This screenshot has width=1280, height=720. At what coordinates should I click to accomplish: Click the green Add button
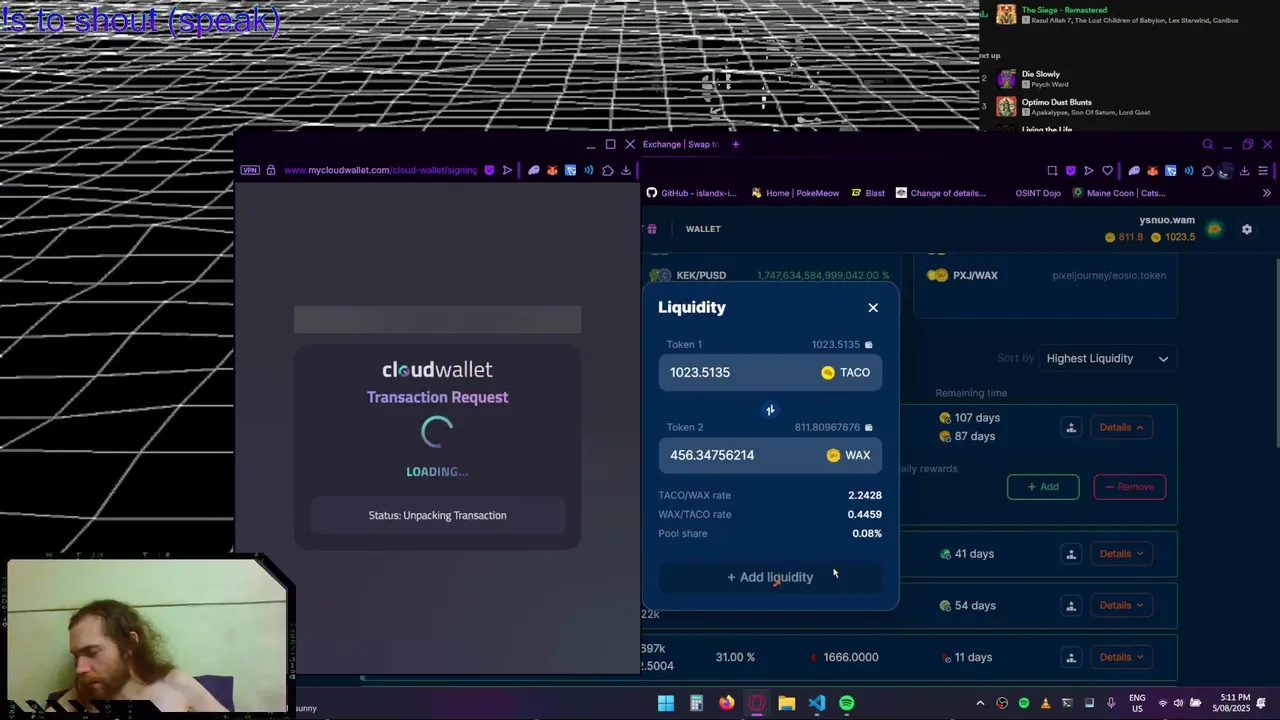pyautogui.click(x=1043, y=487)
